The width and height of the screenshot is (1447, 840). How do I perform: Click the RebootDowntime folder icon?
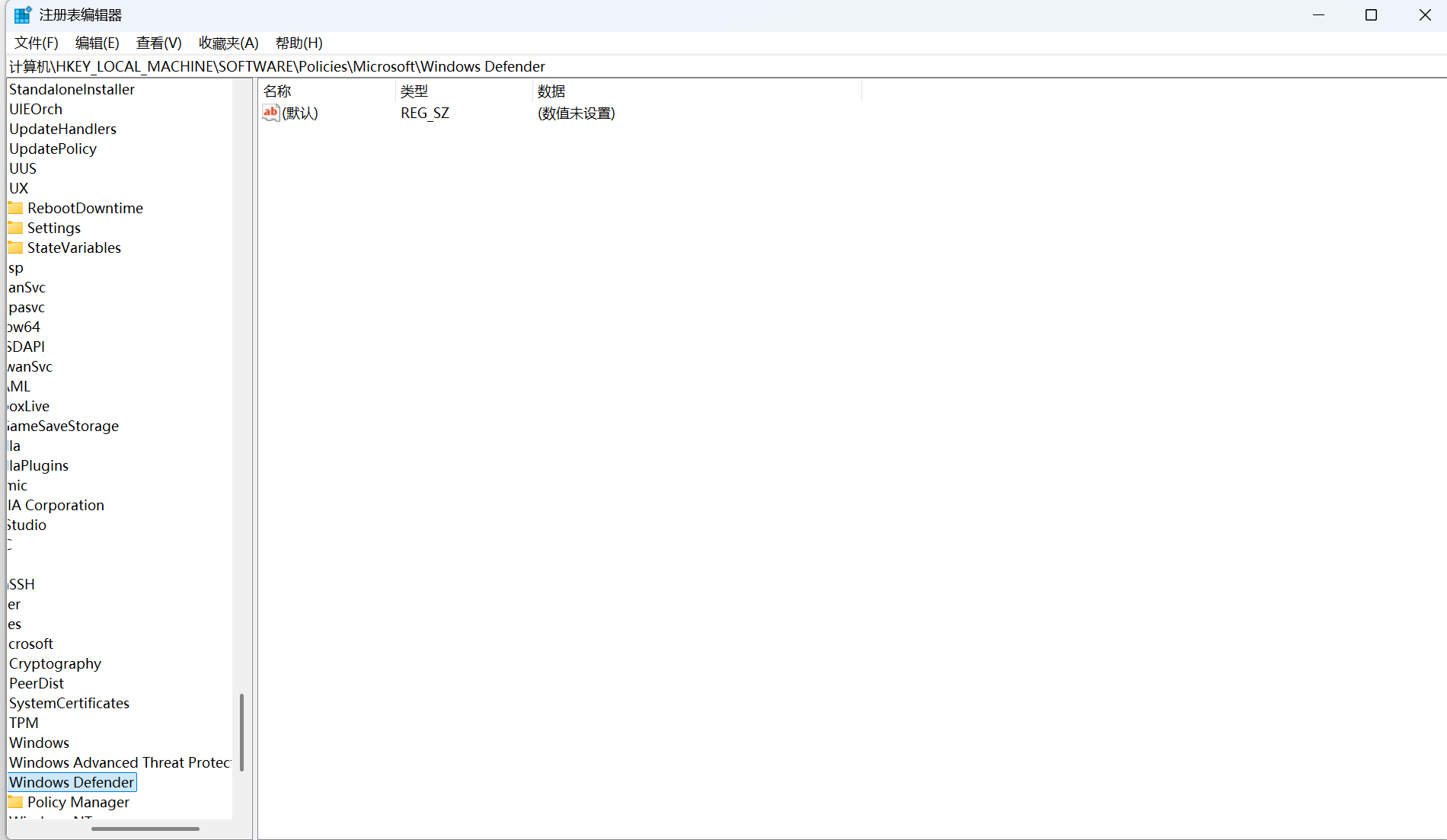coord(15,208)
